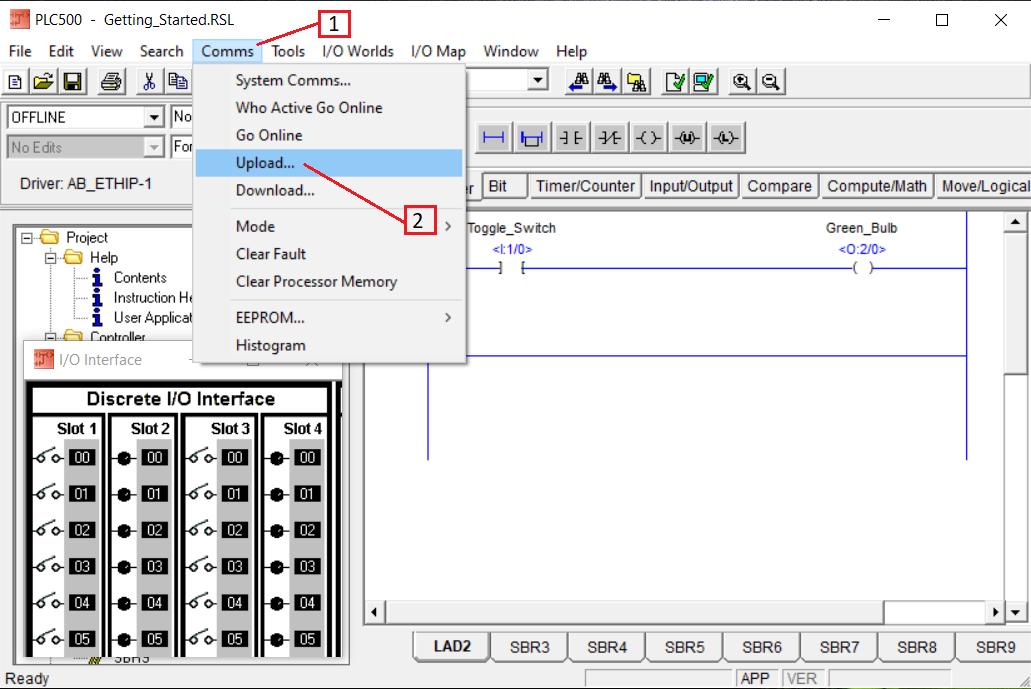Open the SBR3 ladder file tab
The width and height of the screenshot is (1031, 689).
(529, 647)
